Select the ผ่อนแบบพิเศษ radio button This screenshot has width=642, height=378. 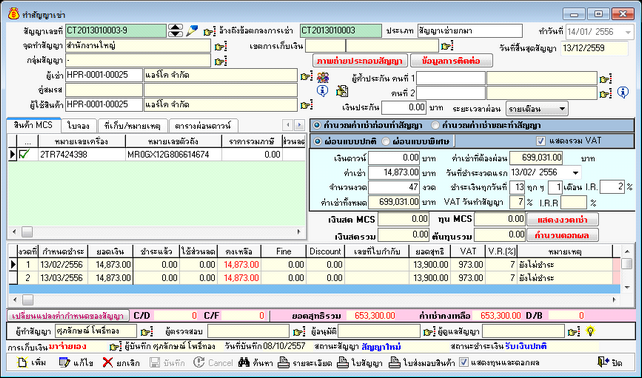pyautogui.click(x=386, y=141)
